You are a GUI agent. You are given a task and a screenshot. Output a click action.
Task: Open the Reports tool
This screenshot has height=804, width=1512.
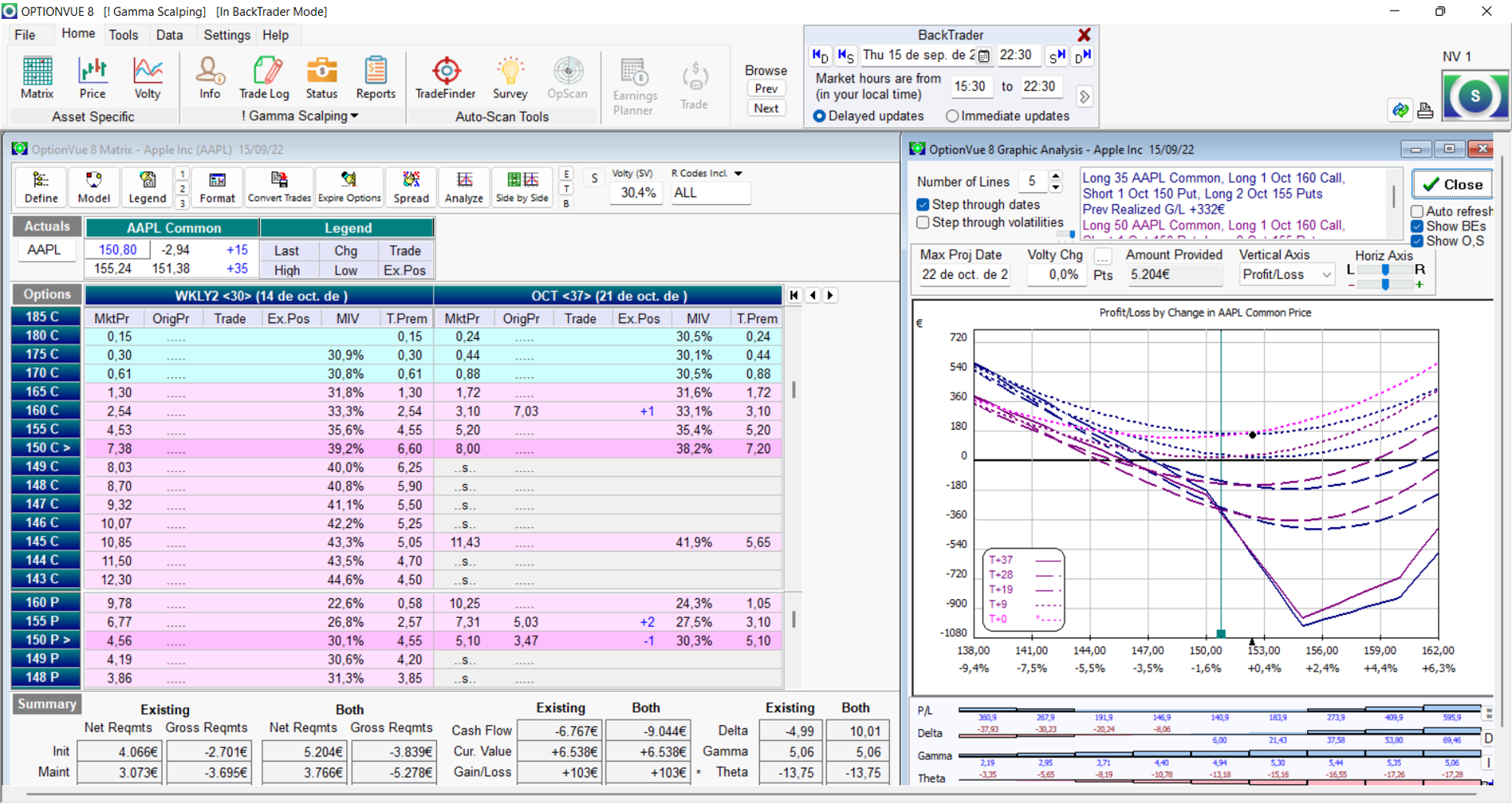(376, 78)
